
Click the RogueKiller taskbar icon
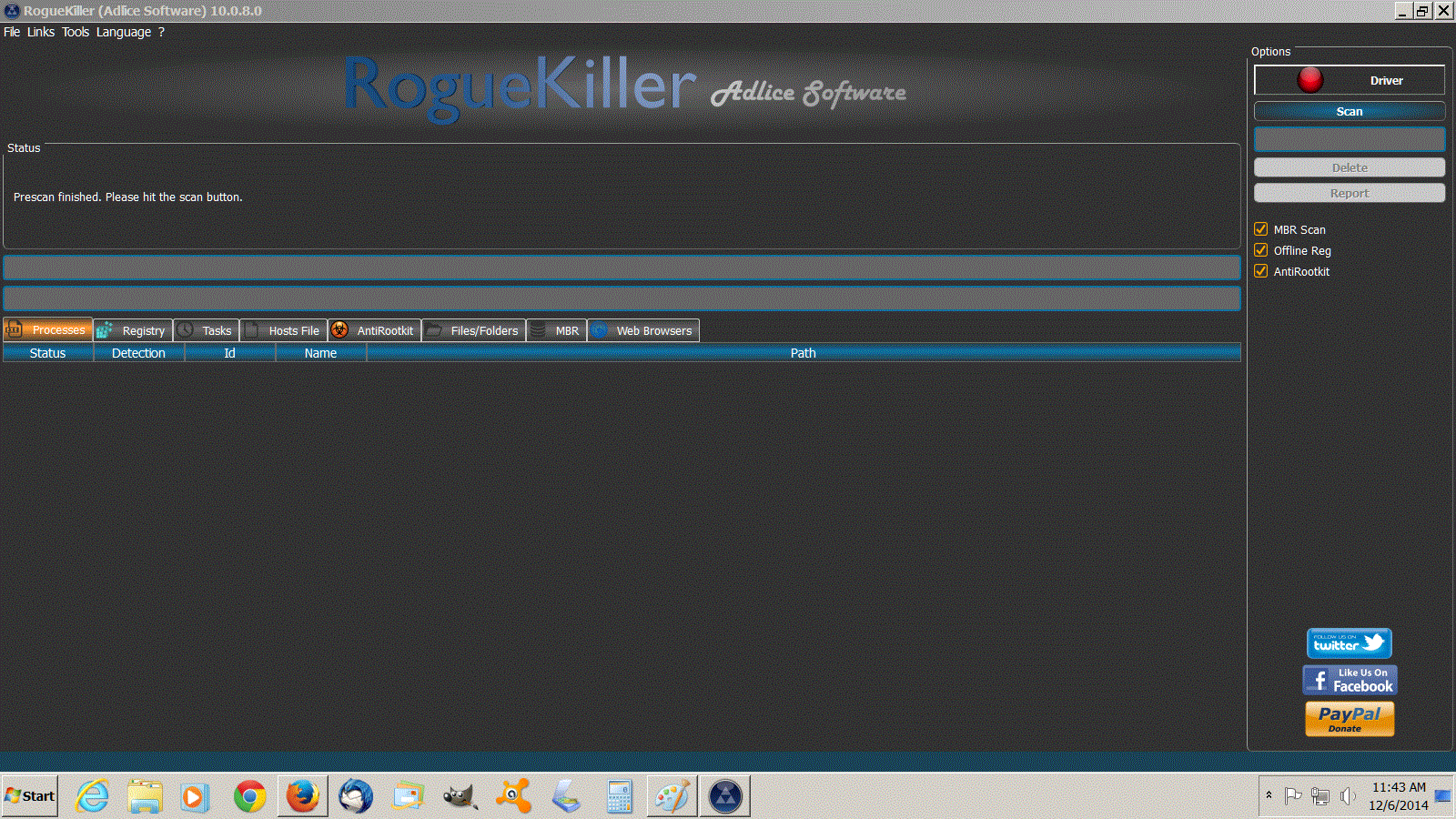coord(725,796)
